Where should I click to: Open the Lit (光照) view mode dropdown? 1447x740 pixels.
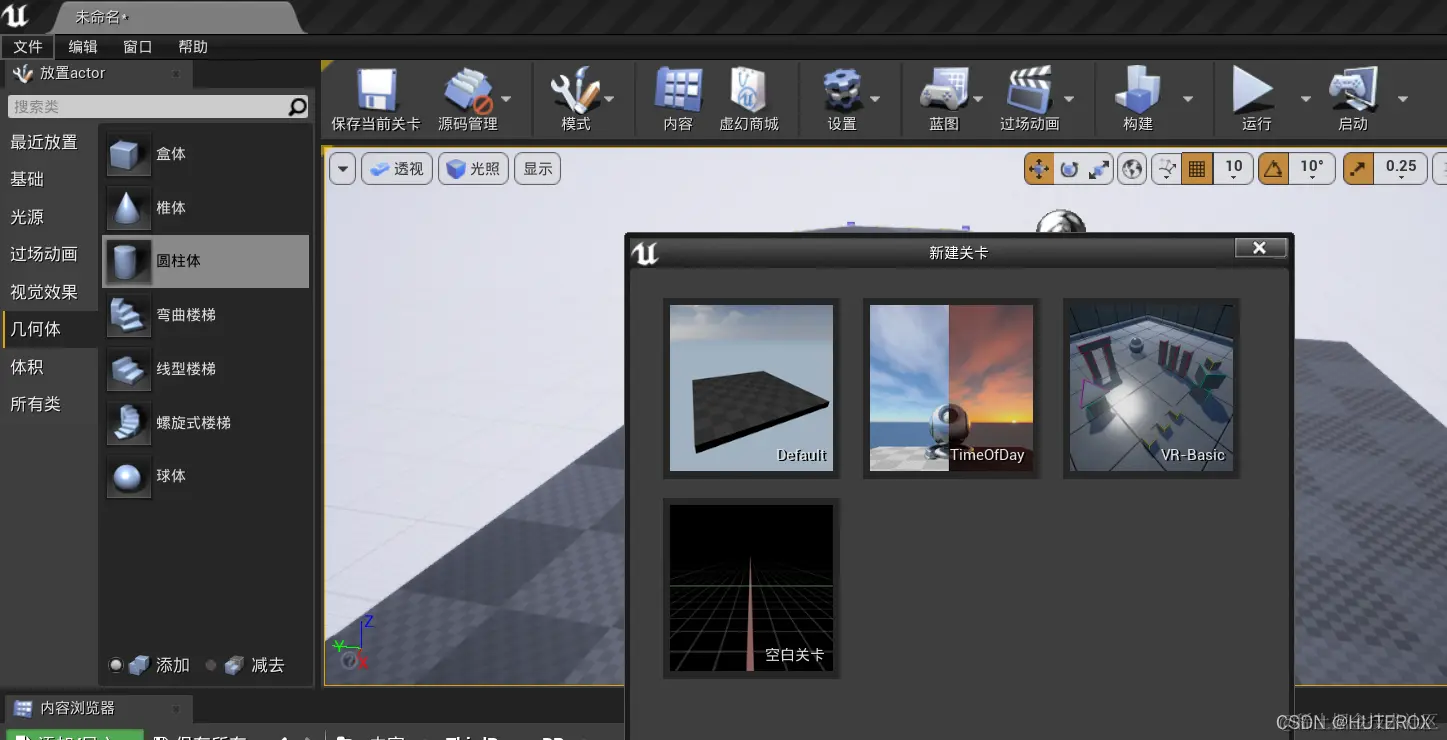coord(474,169)
